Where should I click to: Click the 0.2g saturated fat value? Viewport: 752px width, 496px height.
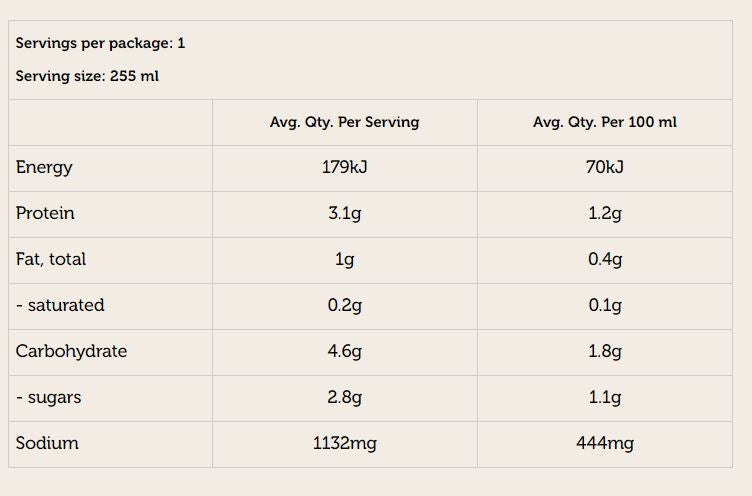(x=344, y=305)
